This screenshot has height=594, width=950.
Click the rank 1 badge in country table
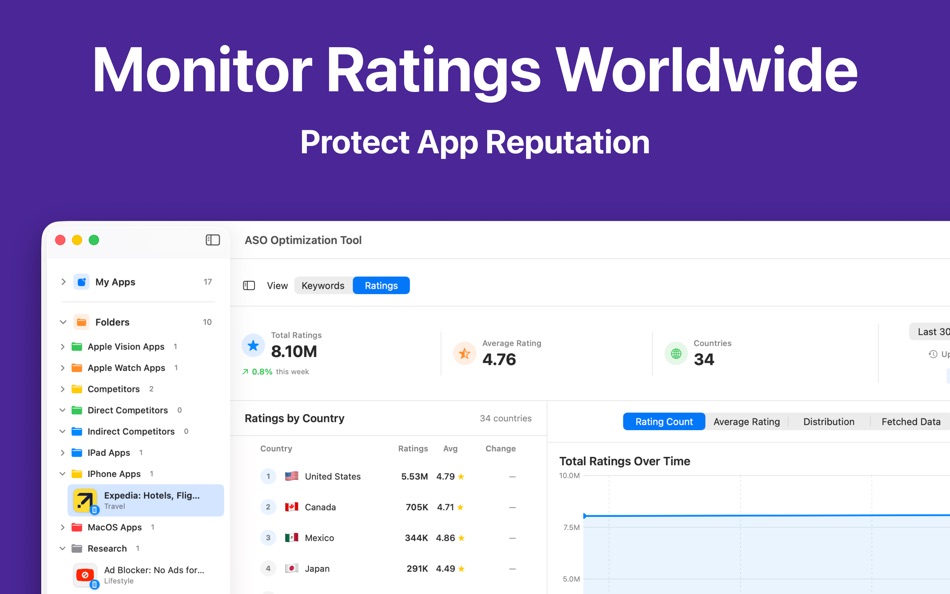pos(268,476)
